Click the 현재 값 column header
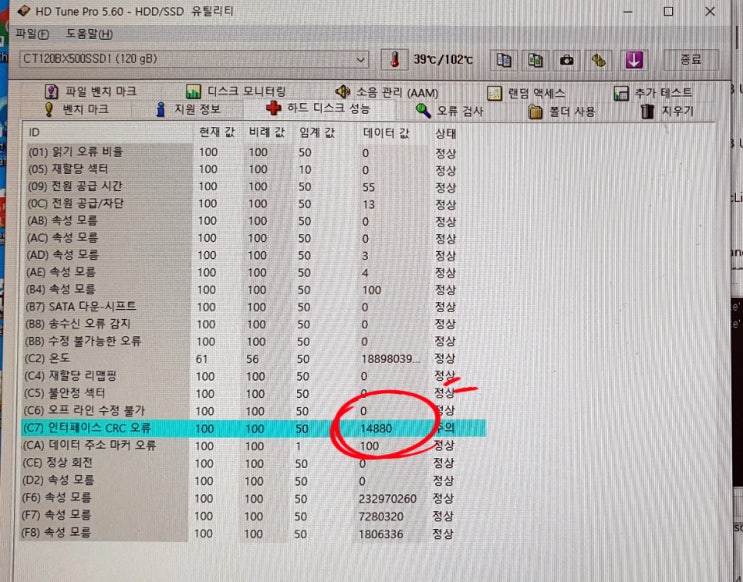The width and height of the screenshot is (743, 582). tap(217, 132)
